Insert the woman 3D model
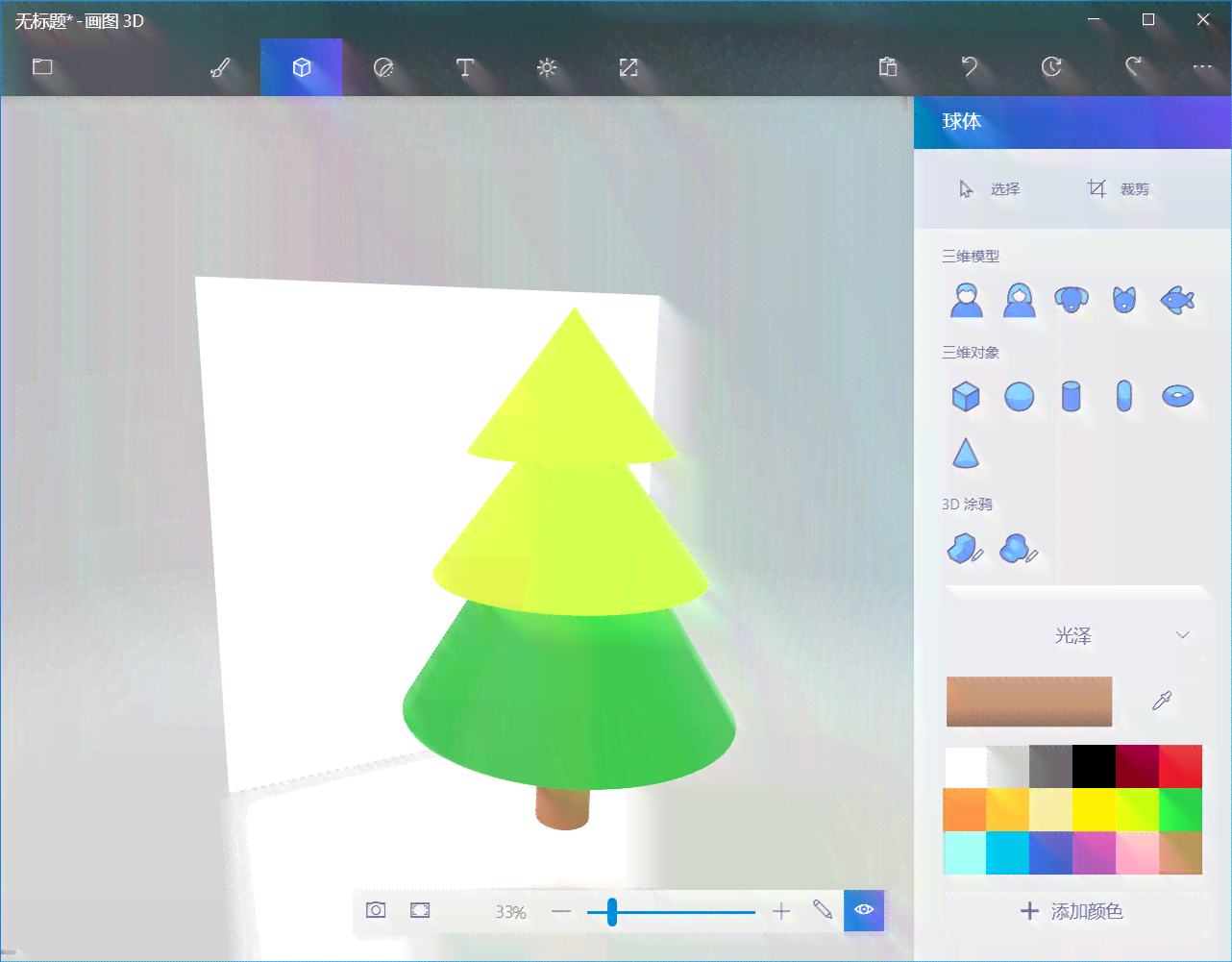 1020,300
